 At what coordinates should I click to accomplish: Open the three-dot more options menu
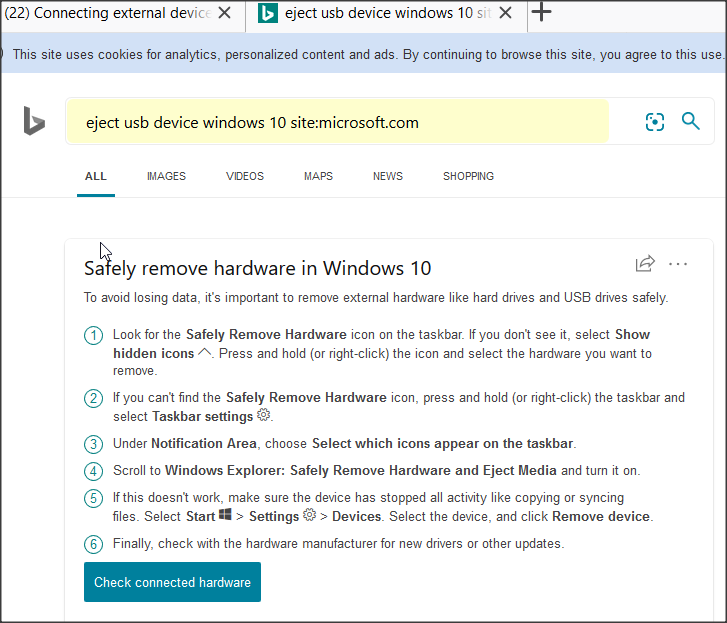point(678,264)
